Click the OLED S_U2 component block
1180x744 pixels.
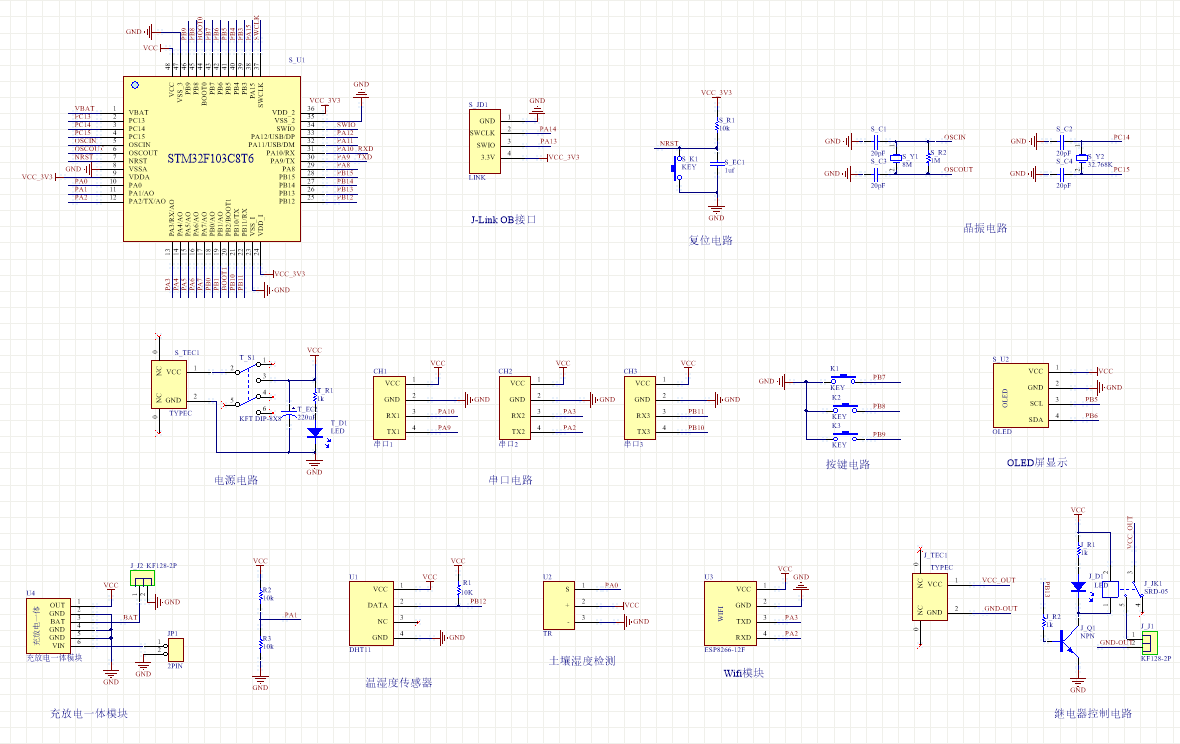click(x=1022, y=395)
